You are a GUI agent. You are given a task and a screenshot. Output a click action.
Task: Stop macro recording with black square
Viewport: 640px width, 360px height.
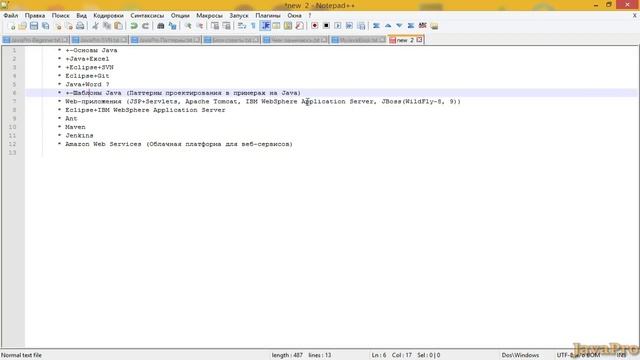326,26
